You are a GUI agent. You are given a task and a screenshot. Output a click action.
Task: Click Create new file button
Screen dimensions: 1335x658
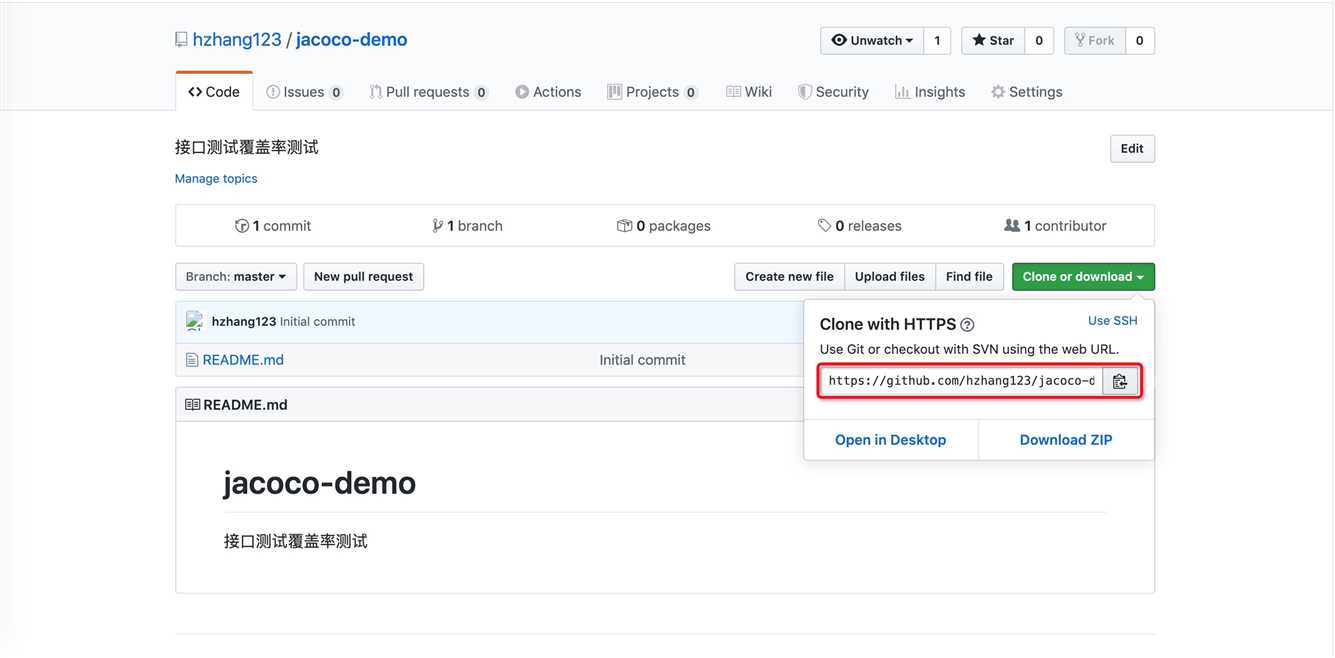(x=789, y=277)
